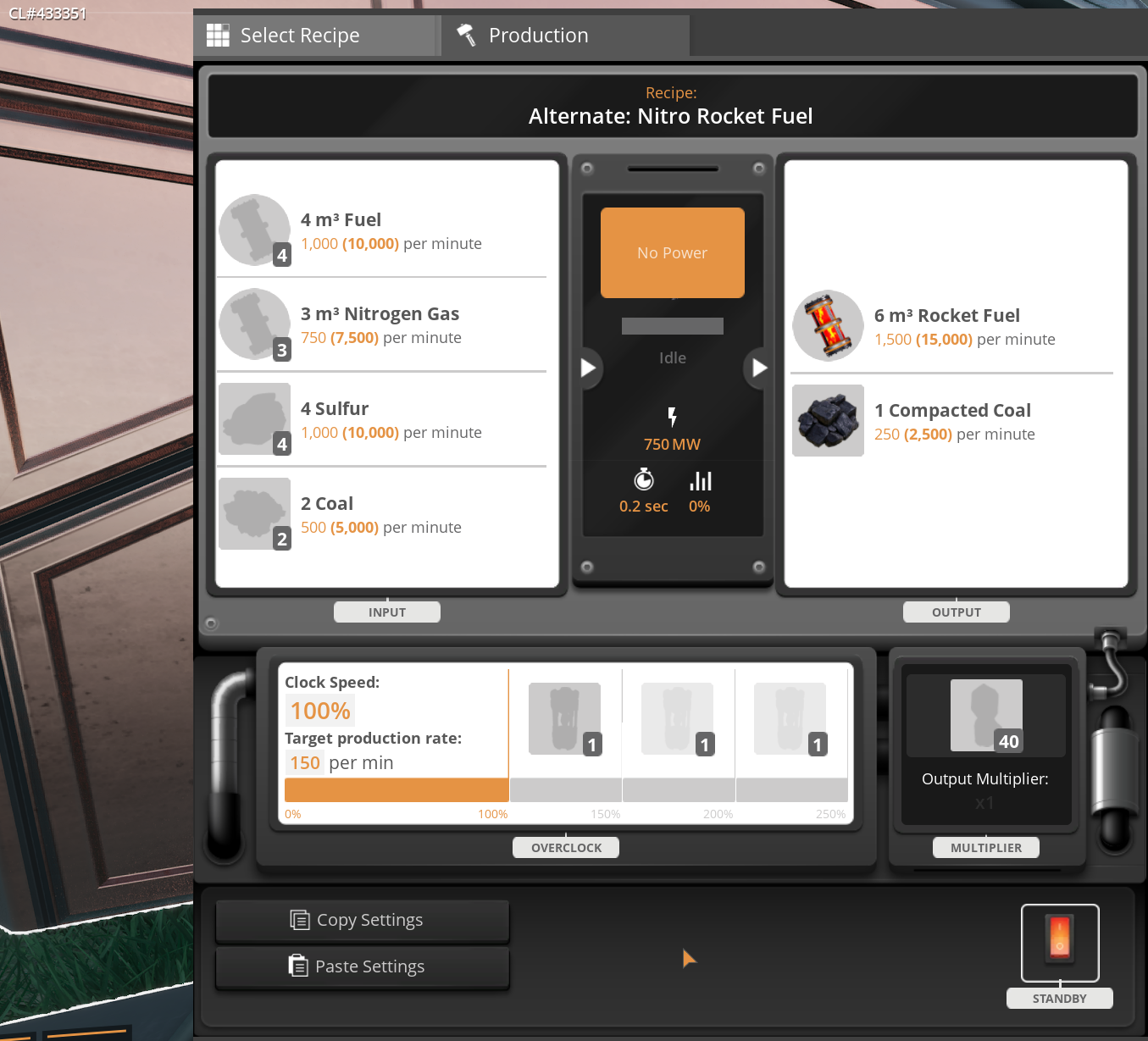This screenshot has height=1041, width=1148.
Task: Click the productivity bar chart icon
Action: [700, 481]
